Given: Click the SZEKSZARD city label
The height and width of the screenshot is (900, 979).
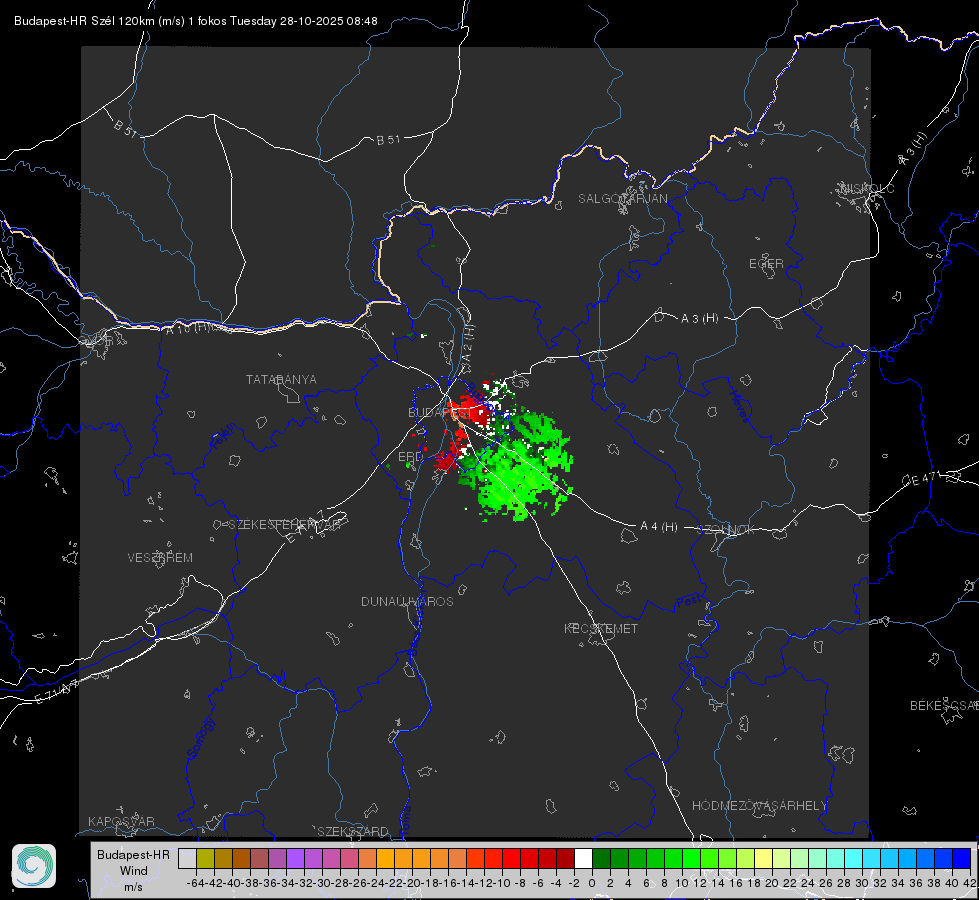Looking at the screenshot, I should [353, 831].
